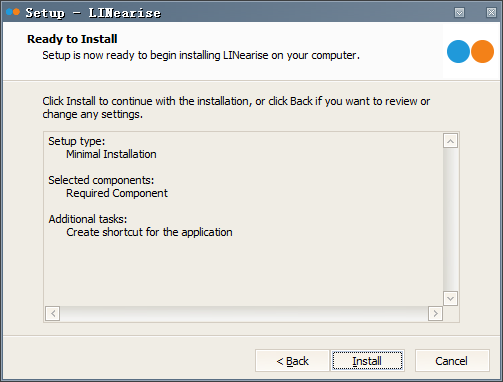Click the horizontal scroll right arrow
The height and width of the screenshot is (382, 503).
(435, 314)
